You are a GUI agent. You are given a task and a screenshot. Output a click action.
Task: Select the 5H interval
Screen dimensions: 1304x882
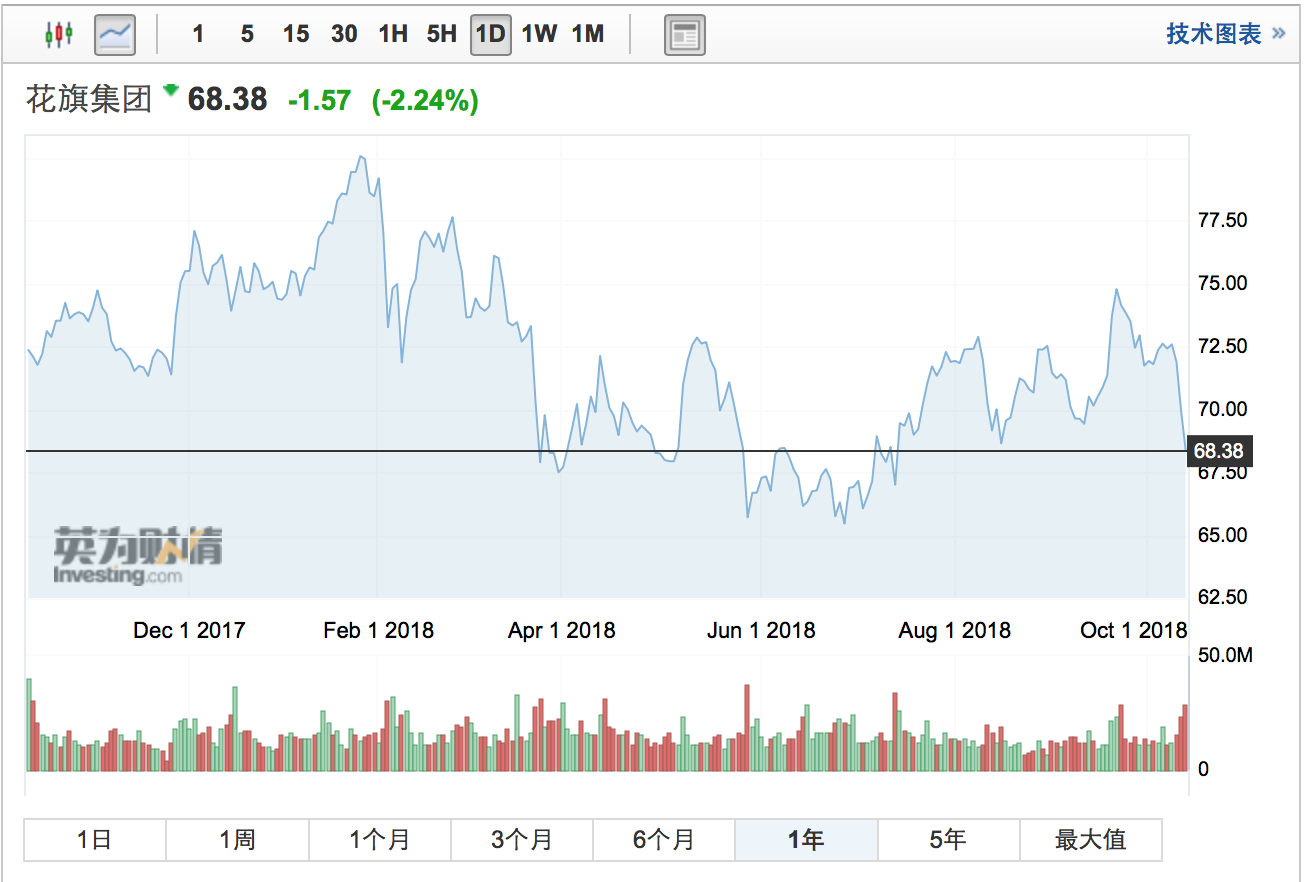pyautogui.click(x=441, y=34)
